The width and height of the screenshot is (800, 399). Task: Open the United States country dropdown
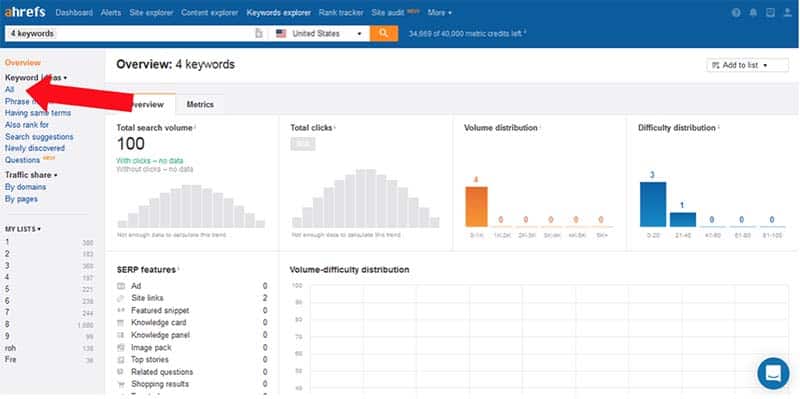pyautogui.click(x=319, y=34)
